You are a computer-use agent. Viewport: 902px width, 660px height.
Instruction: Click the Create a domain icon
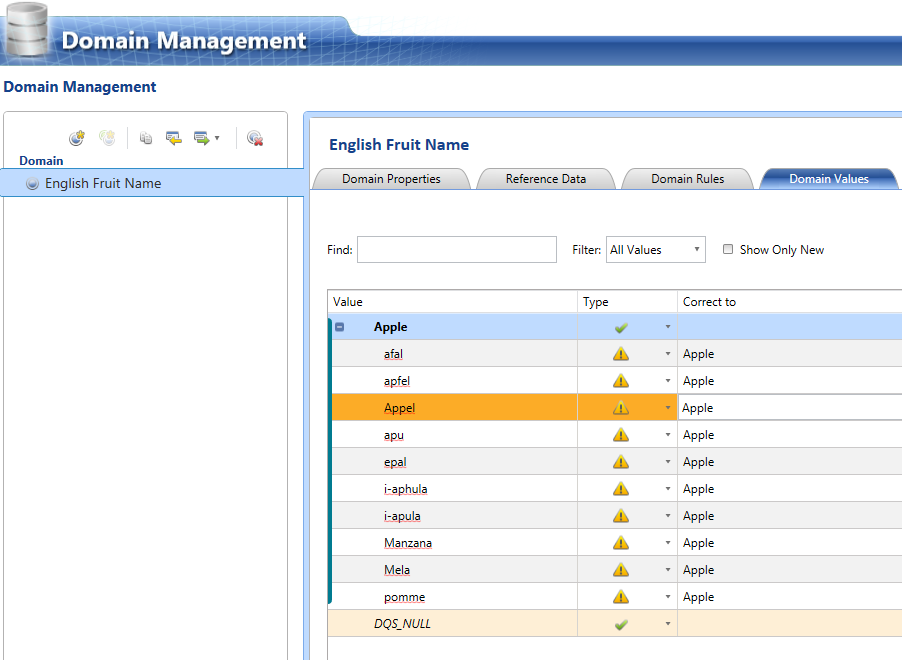(x=77, y=138)
